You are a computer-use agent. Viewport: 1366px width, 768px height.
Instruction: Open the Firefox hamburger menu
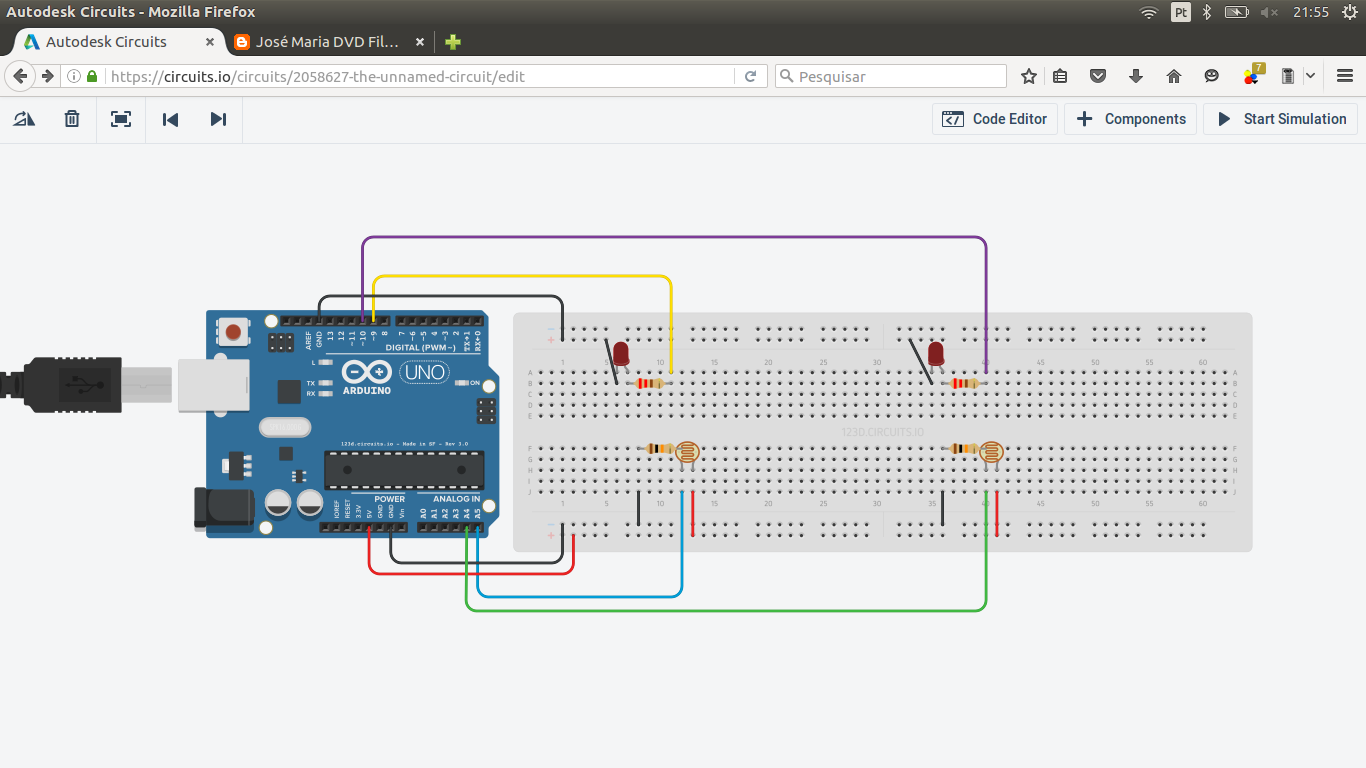pos(1345,76)
